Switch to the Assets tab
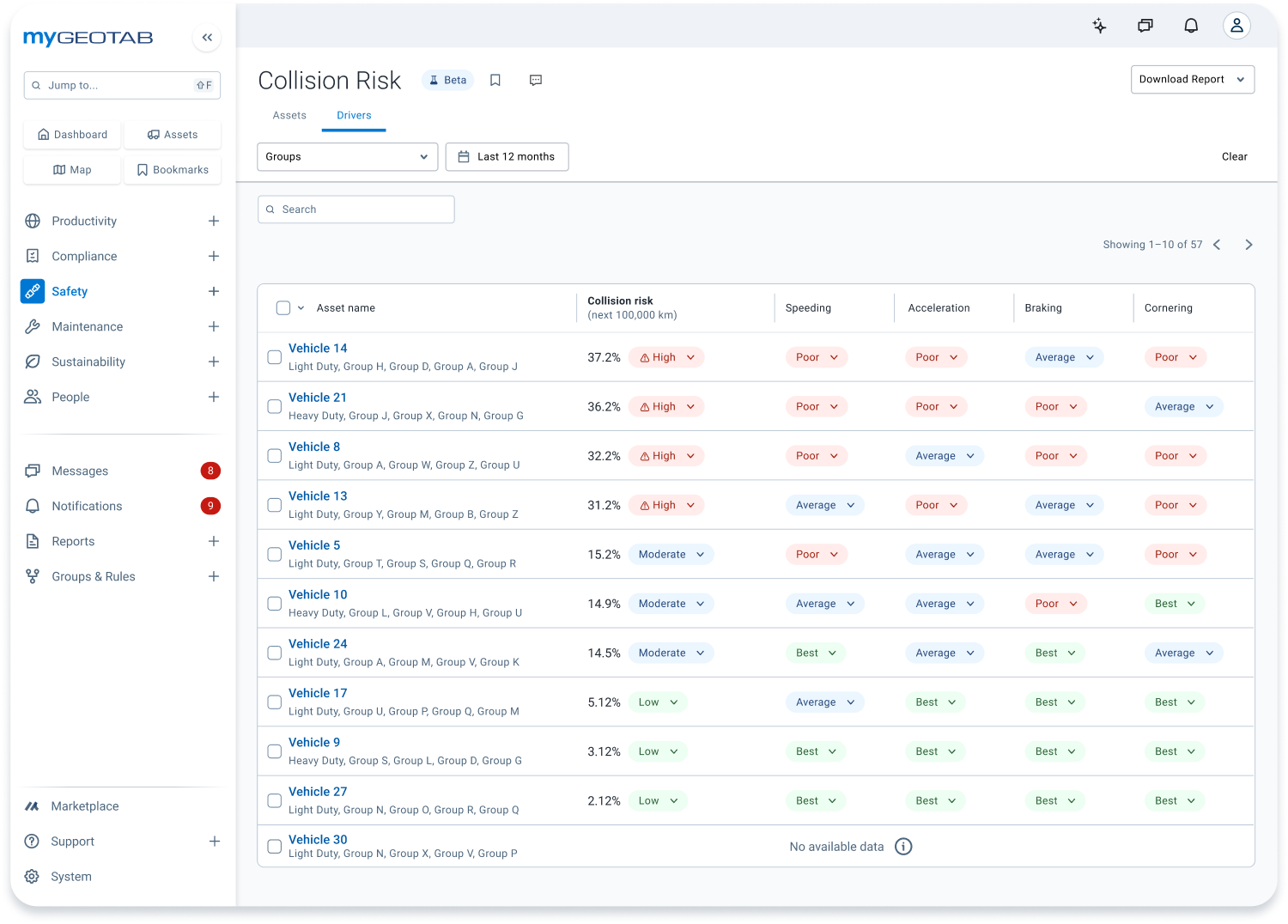The height and width of the screenshot is (924, 1288). [289, 115]
